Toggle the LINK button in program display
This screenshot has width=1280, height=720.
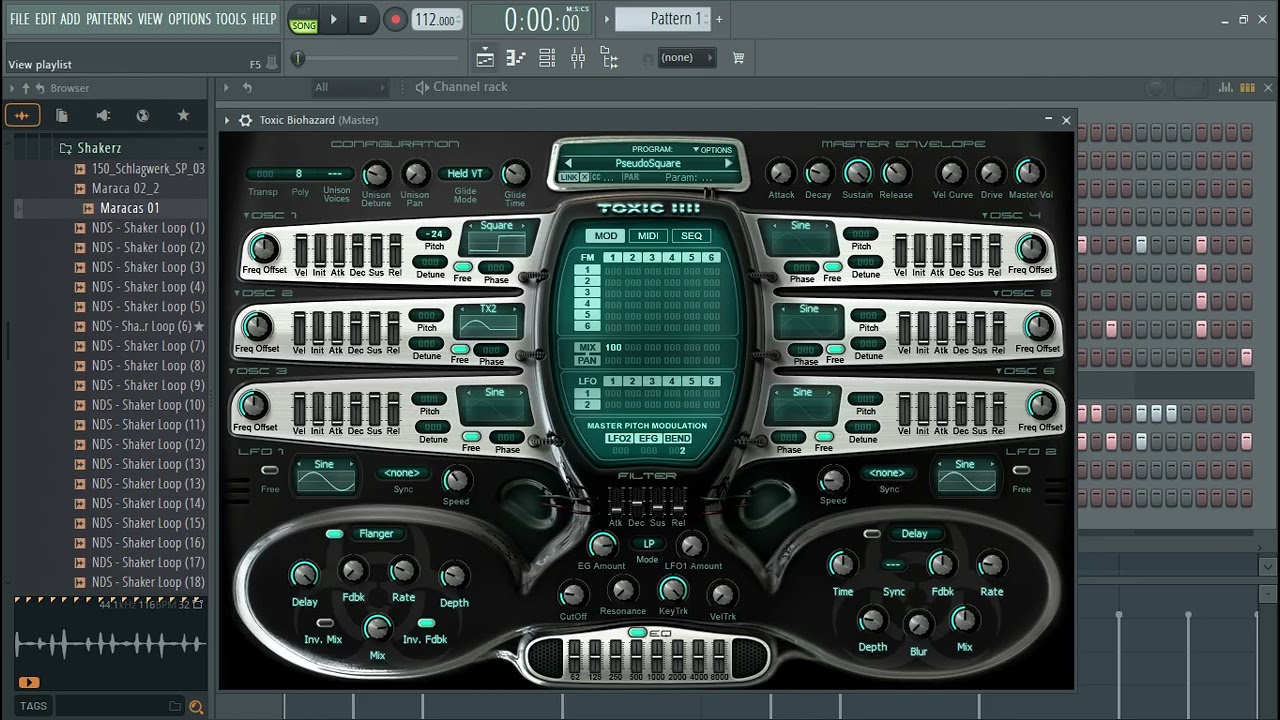pyautogui.click(x=568, y=177)
